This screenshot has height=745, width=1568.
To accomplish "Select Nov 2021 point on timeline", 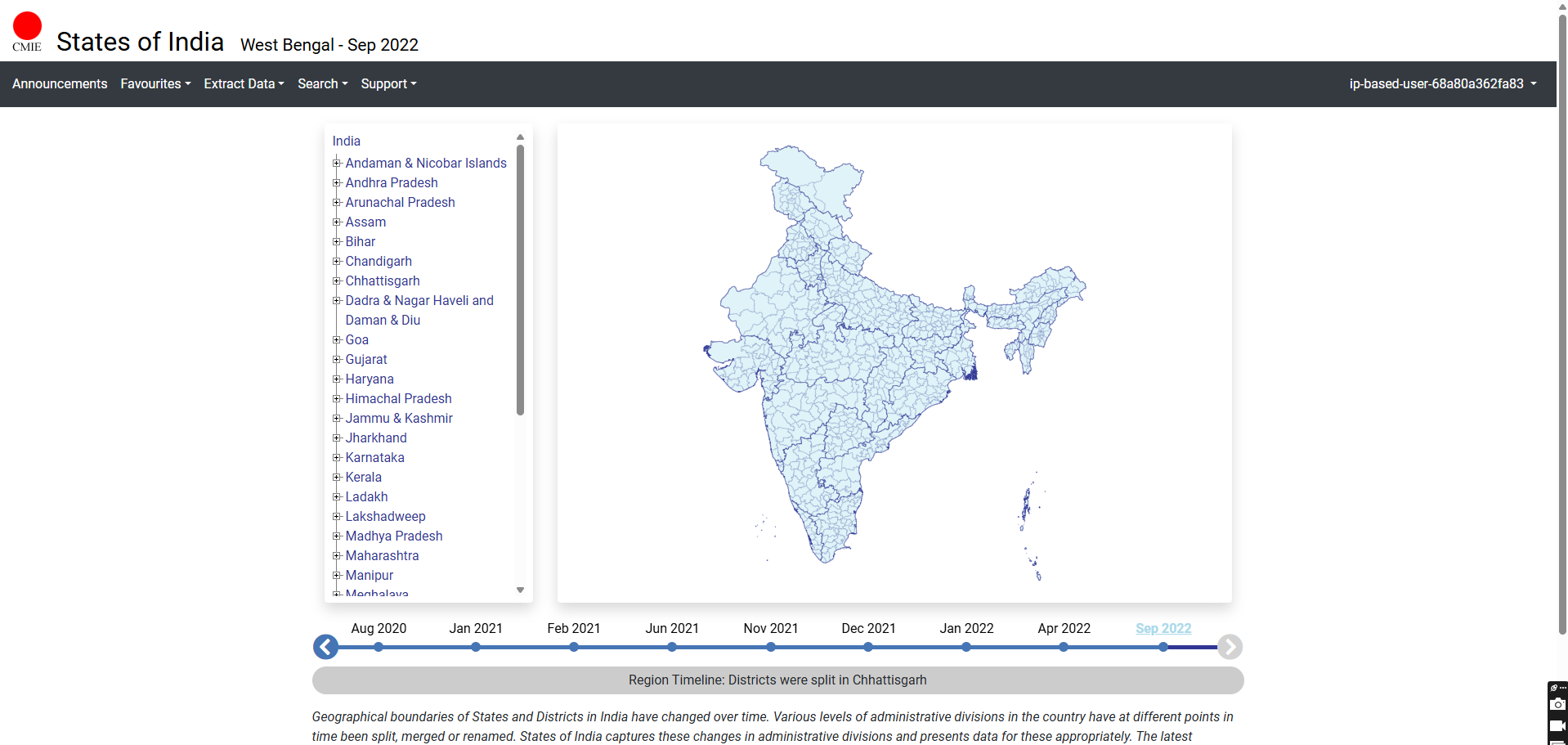I will coord(770,647).
